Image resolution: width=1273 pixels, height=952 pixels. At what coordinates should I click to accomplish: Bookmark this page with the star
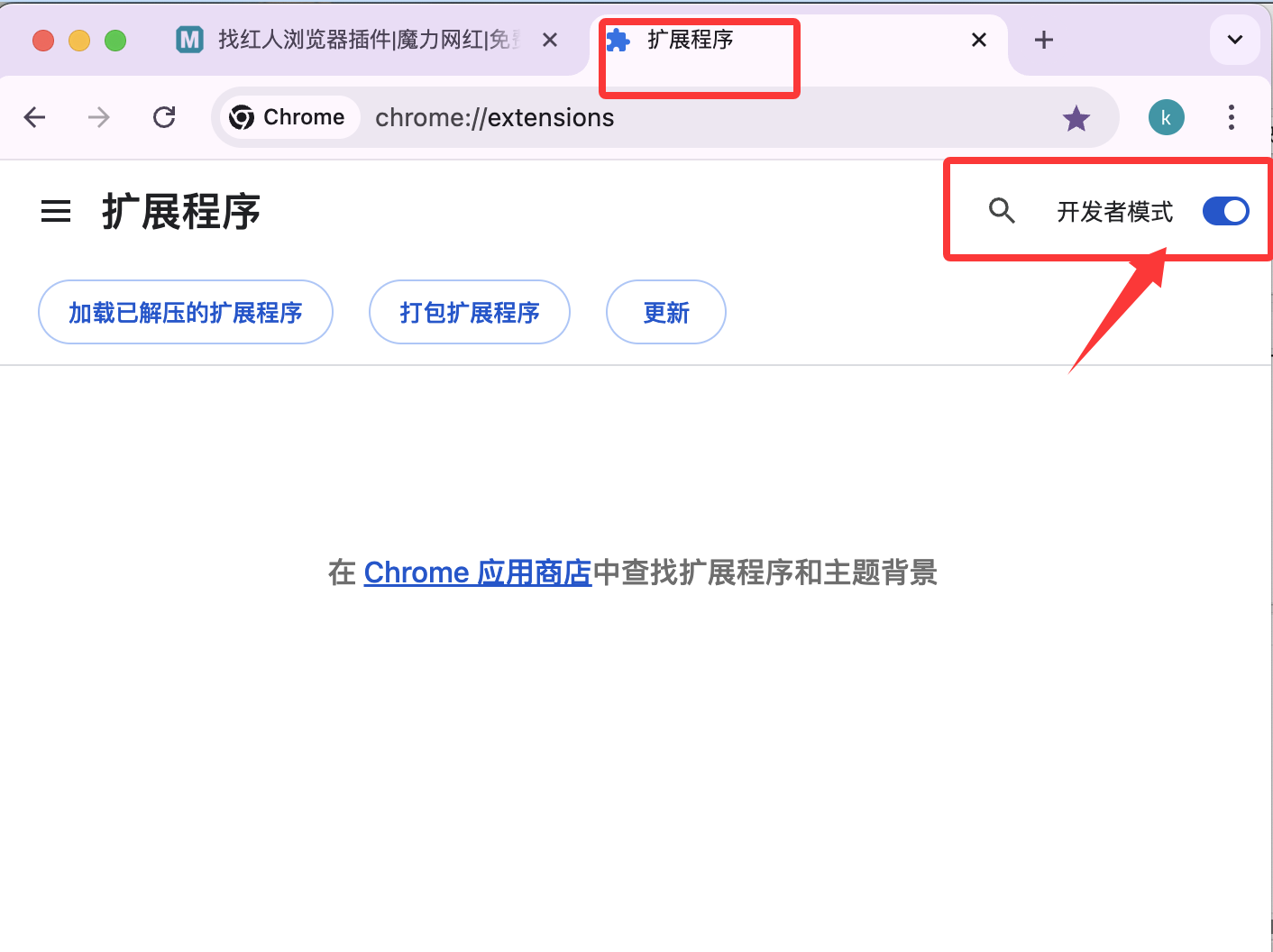click(1076, 118)
